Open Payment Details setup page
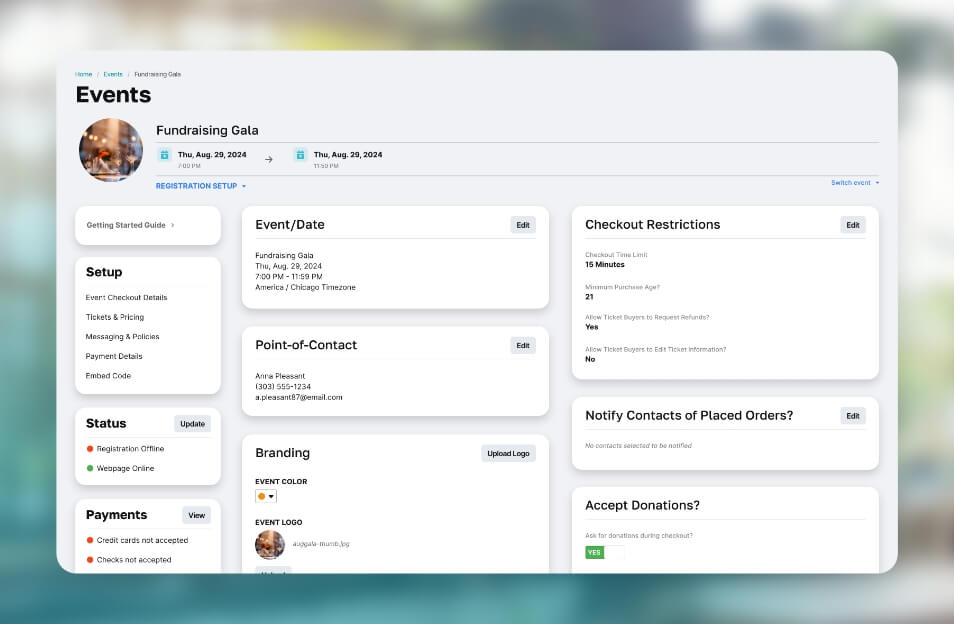 pos(114,356)
